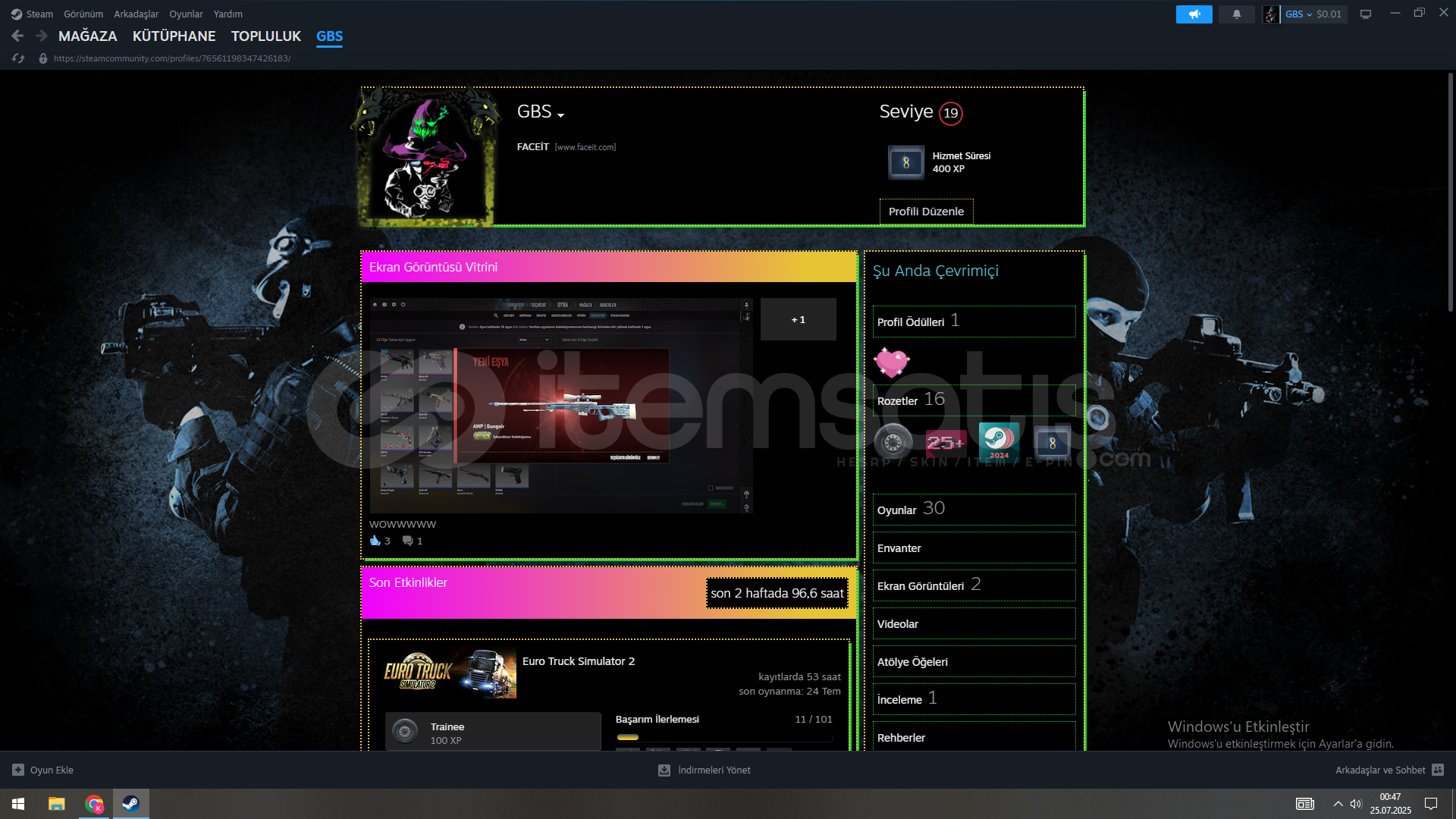Viewport: 1456px width, 819px height.
Task: Open the AWP screenshot showcase thumbnail
Action: point(560,406)
